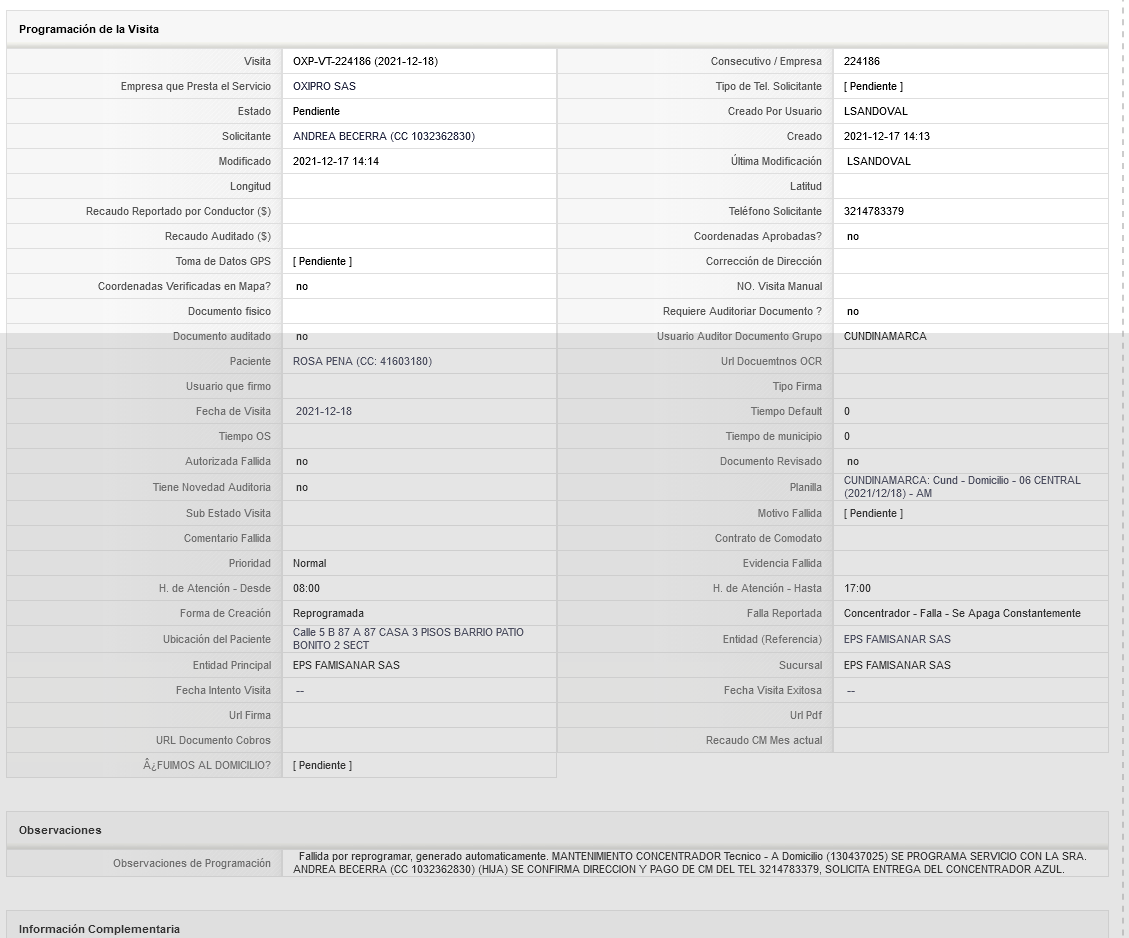The height and width of the screenshot is (938, 1129).
Task: Click Creado Por Usuario value LSANDOVAL
Action: tap(876, 112)
